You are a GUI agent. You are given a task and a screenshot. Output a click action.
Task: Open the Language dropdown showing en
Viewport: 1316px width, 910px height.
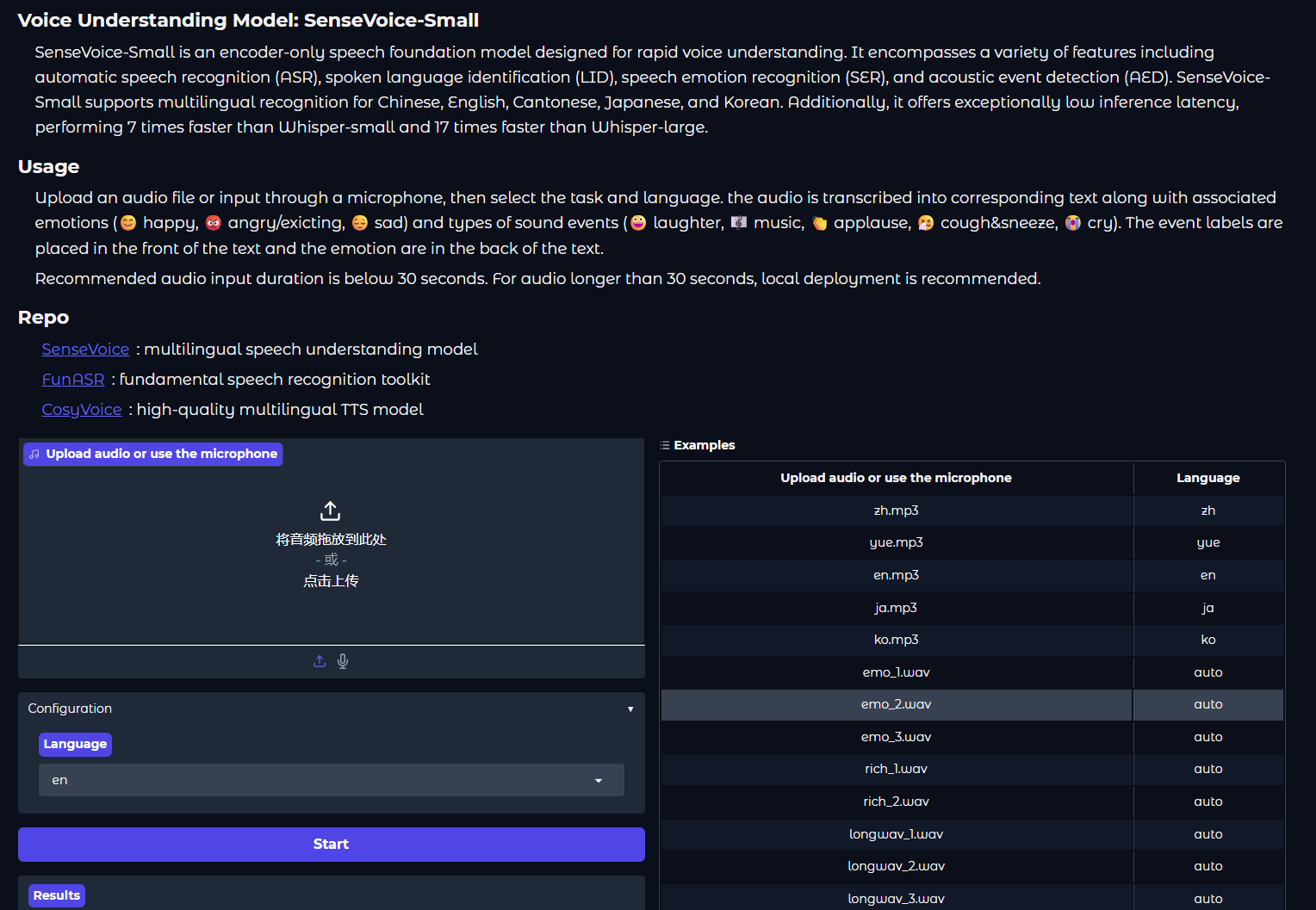point(332,780)
